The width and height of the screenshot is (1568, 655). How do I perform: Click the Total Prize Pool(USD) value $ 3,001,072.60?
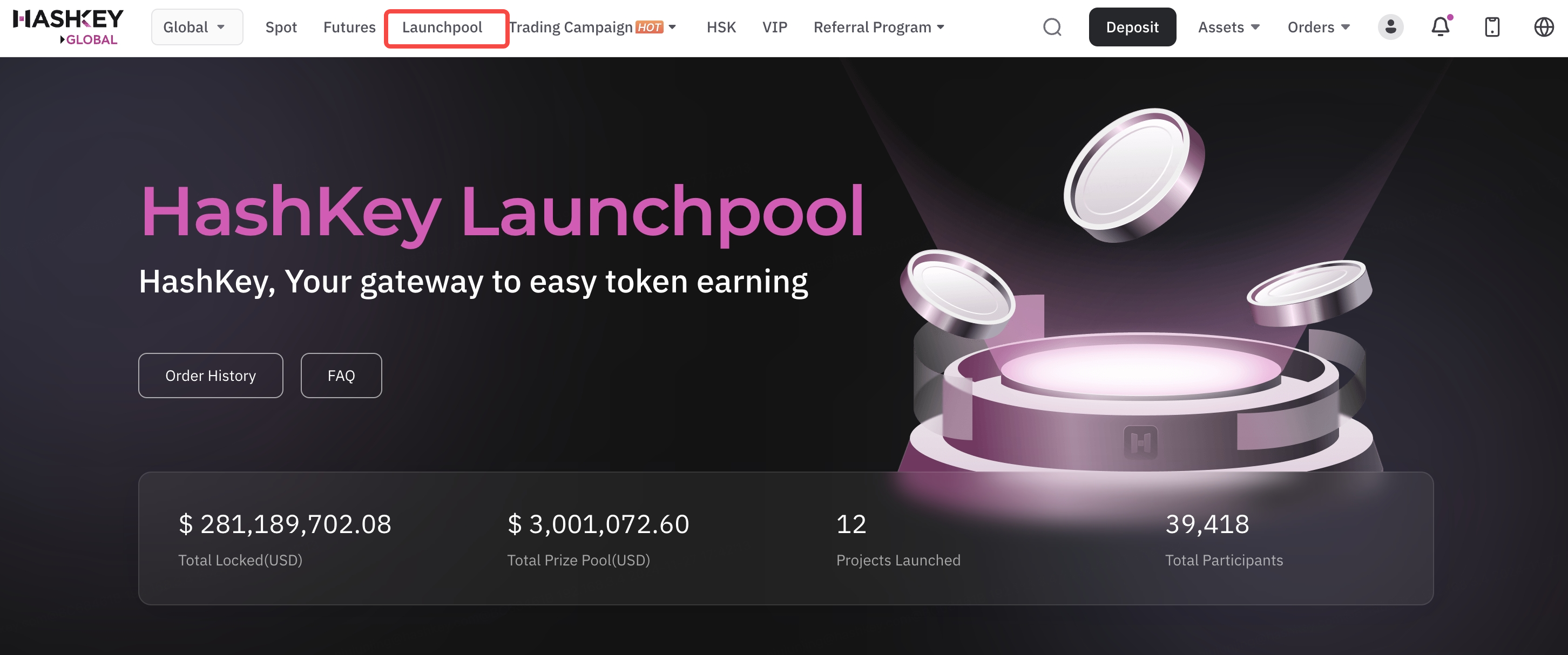click(x=598, y=524)
